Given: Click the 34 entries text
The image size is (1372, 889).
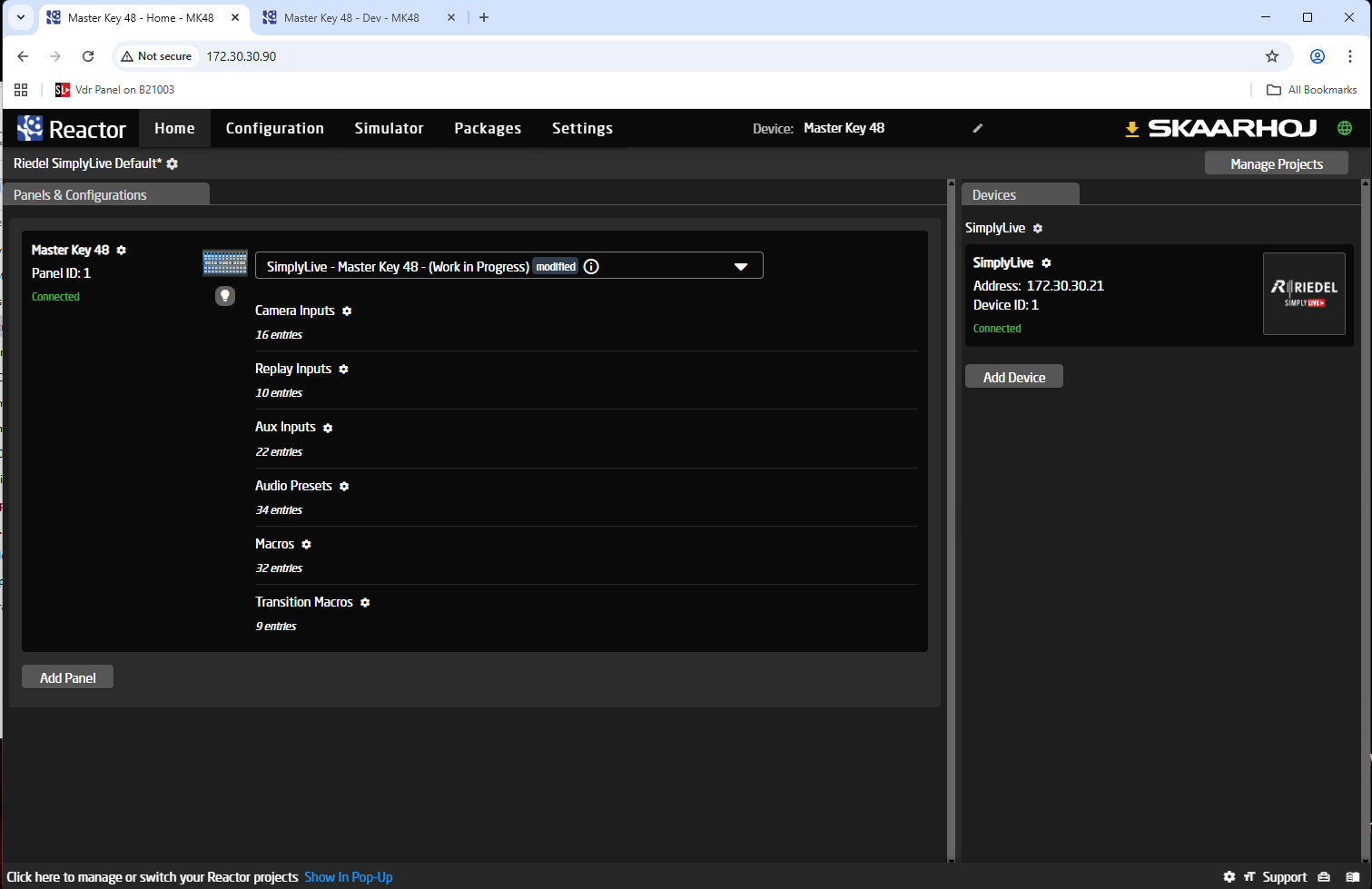Looking at the screenshot, I should click(279, 510).
